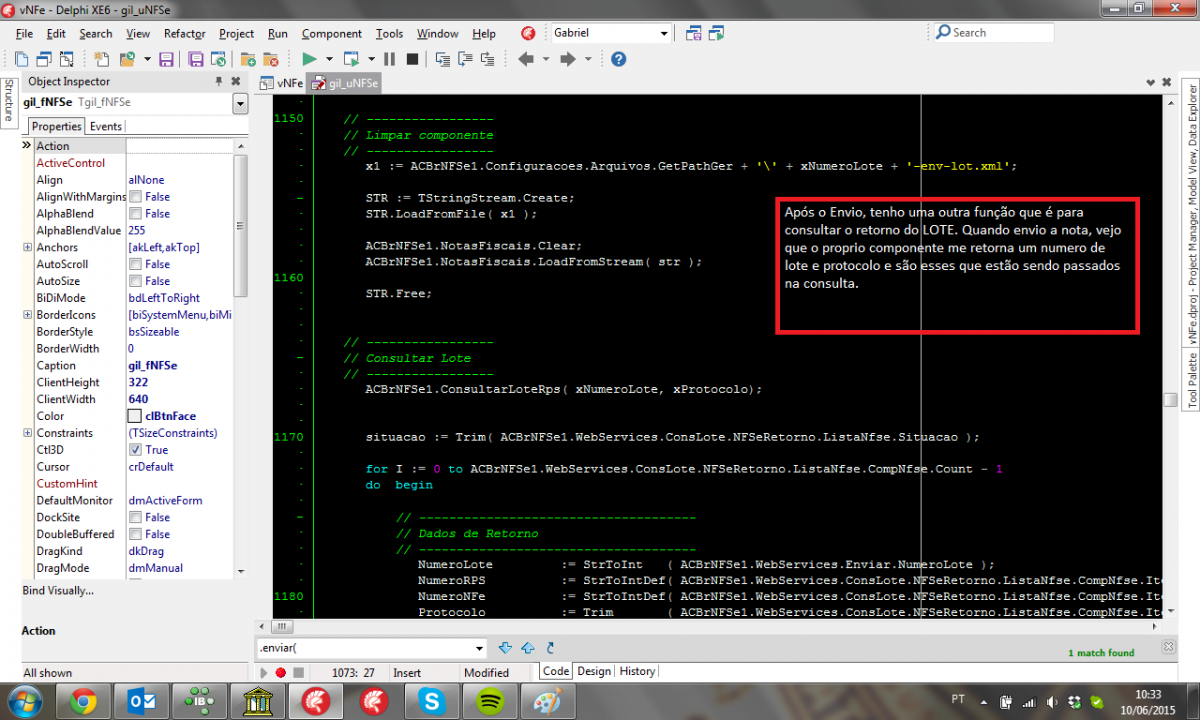The width and height of the screenshot is (1200, 720).
Task: Open the Gabriel desktop layout dropdown
Action: point(663,33)
